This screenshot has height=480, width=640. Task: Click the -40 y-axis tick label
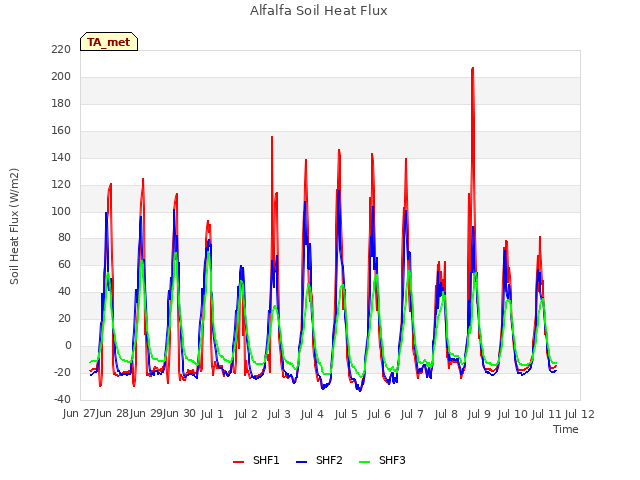62,399
